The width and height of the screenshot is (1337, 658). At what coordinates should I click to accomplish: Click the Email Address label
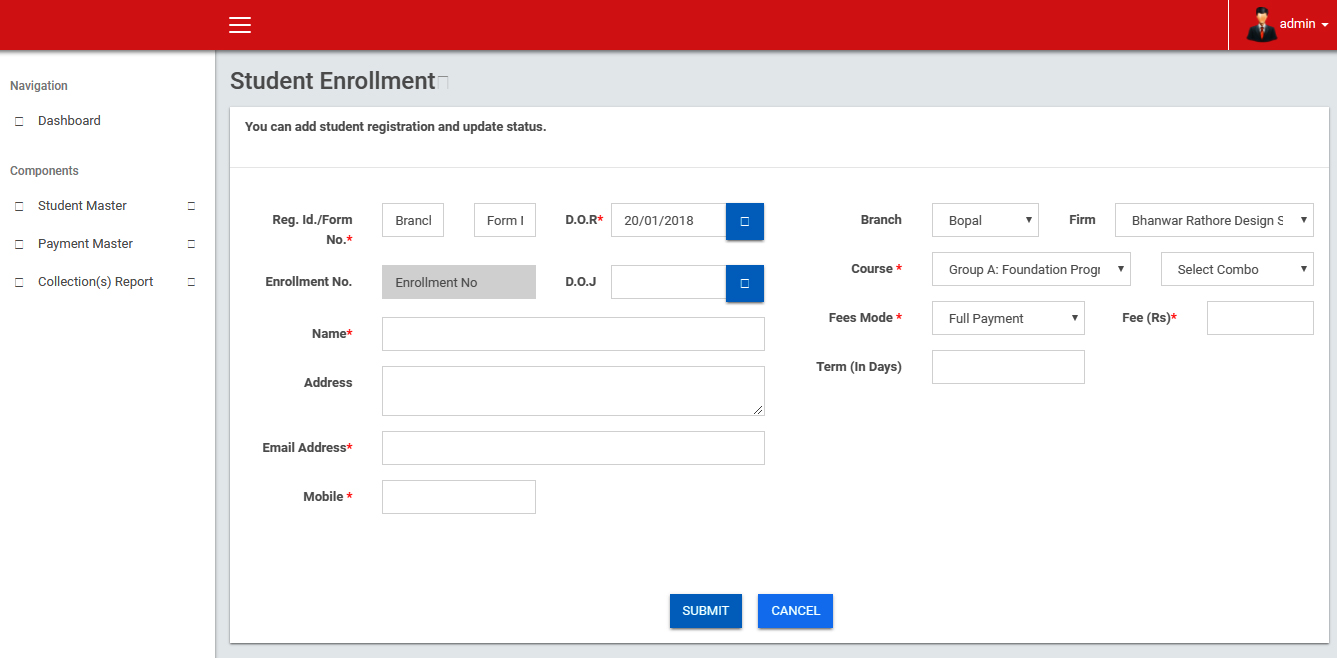[307, 448]
